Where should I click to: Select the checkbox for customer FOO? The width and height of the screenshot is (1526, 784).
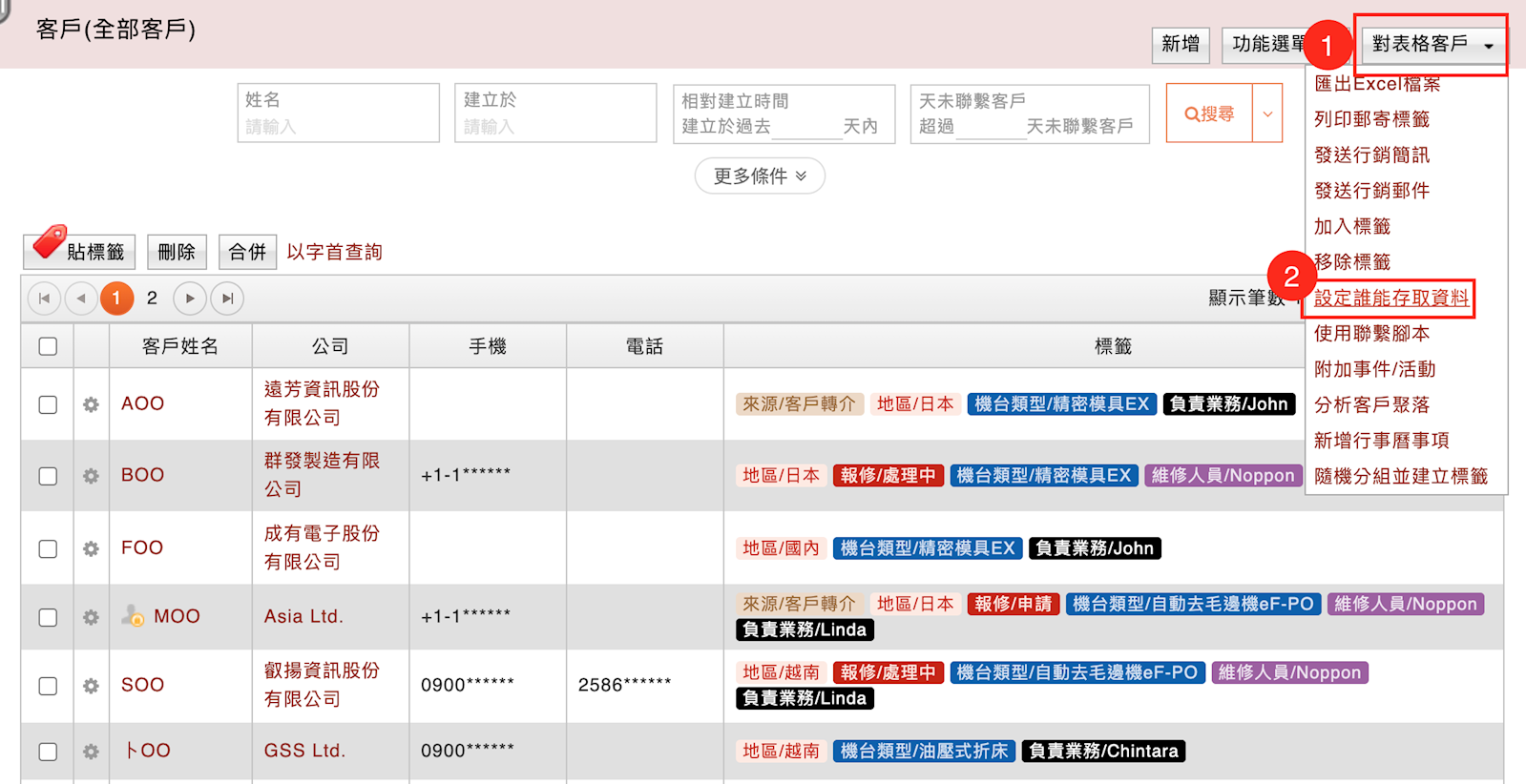(48, 548)
